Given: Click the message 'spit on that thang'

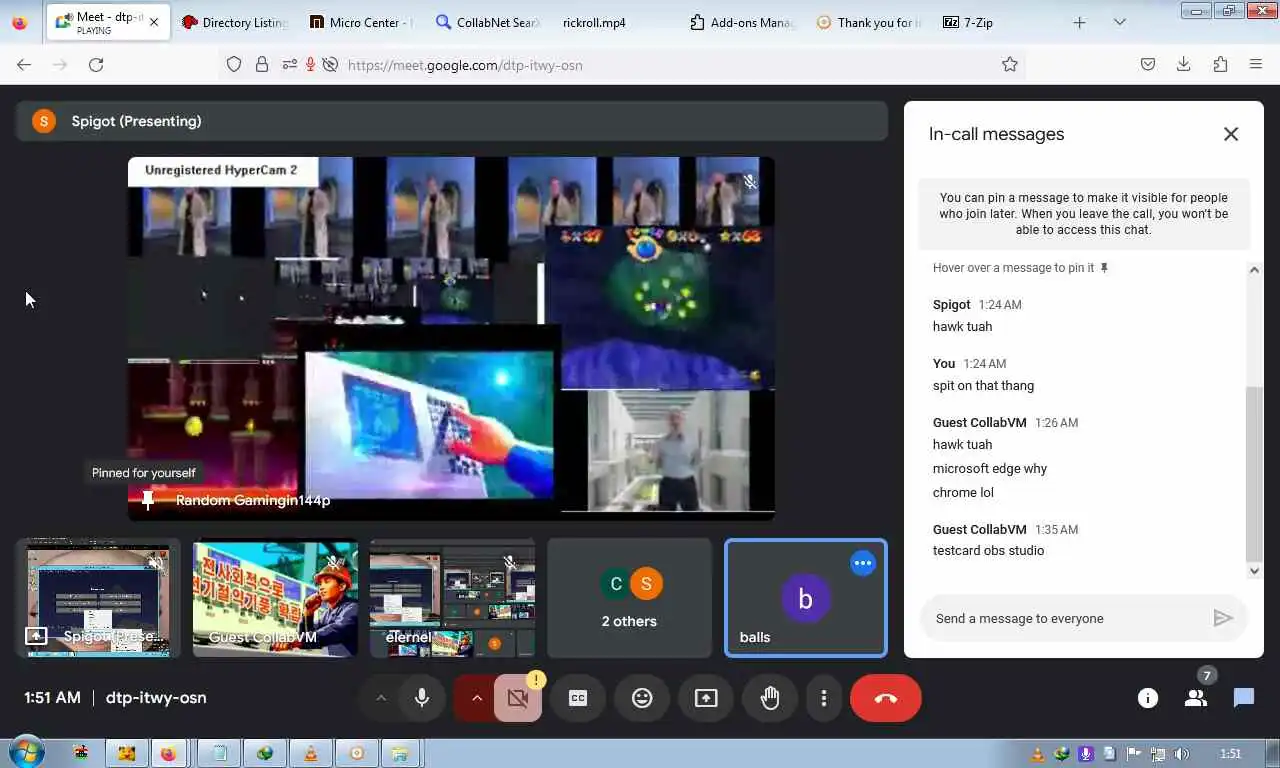Looking at the screenshot, I should (x=983, y=385).
